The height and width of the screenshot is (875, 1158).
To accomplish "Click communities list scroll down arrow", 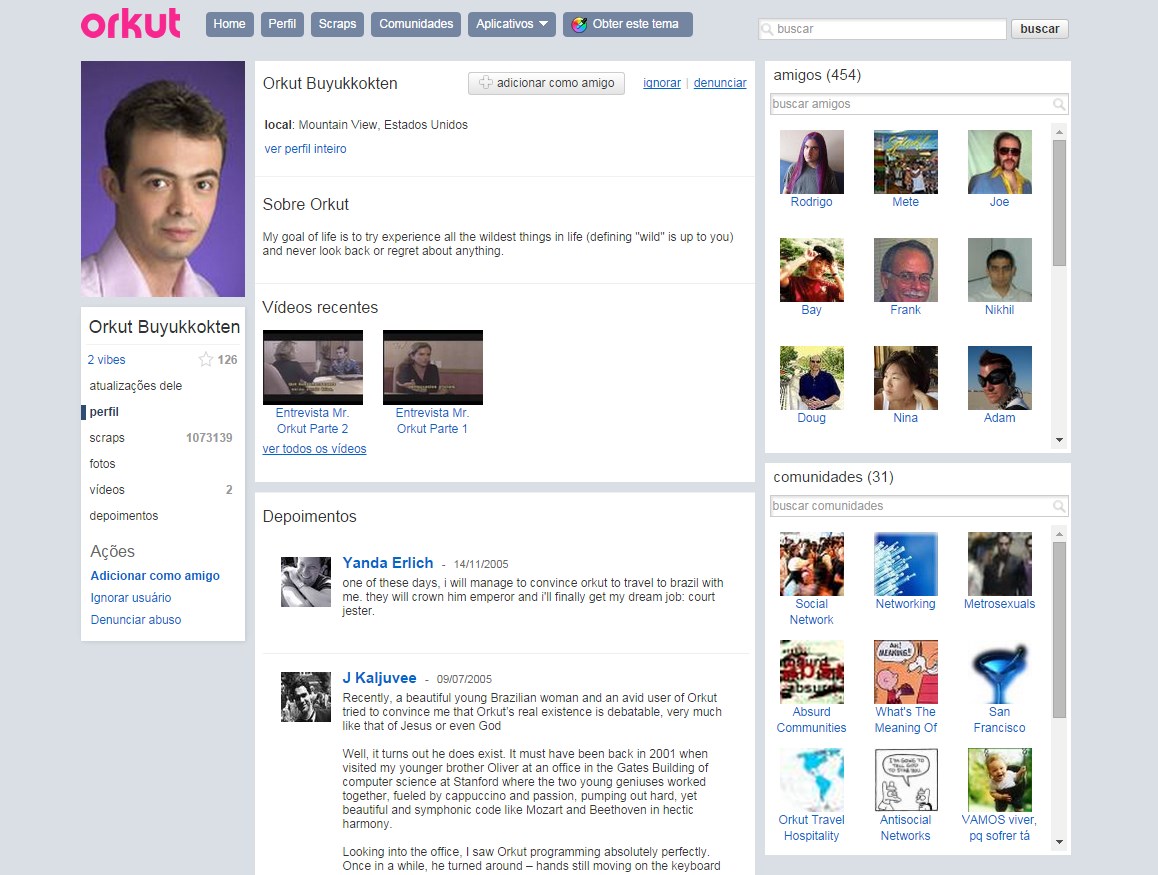I will point(1059,842).
